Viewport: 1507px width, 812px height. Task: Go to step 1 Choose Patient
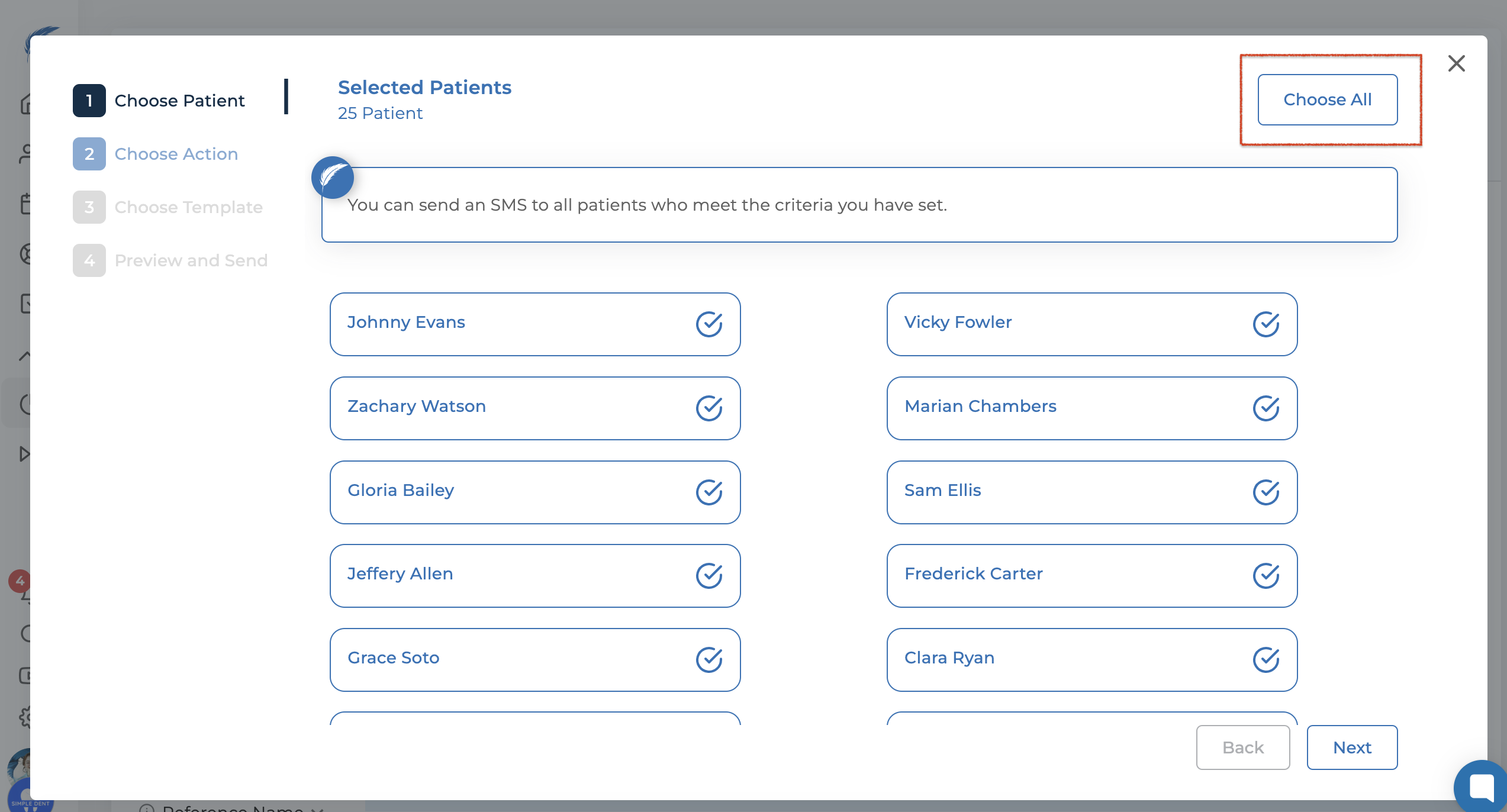click(x=159, y=101)
